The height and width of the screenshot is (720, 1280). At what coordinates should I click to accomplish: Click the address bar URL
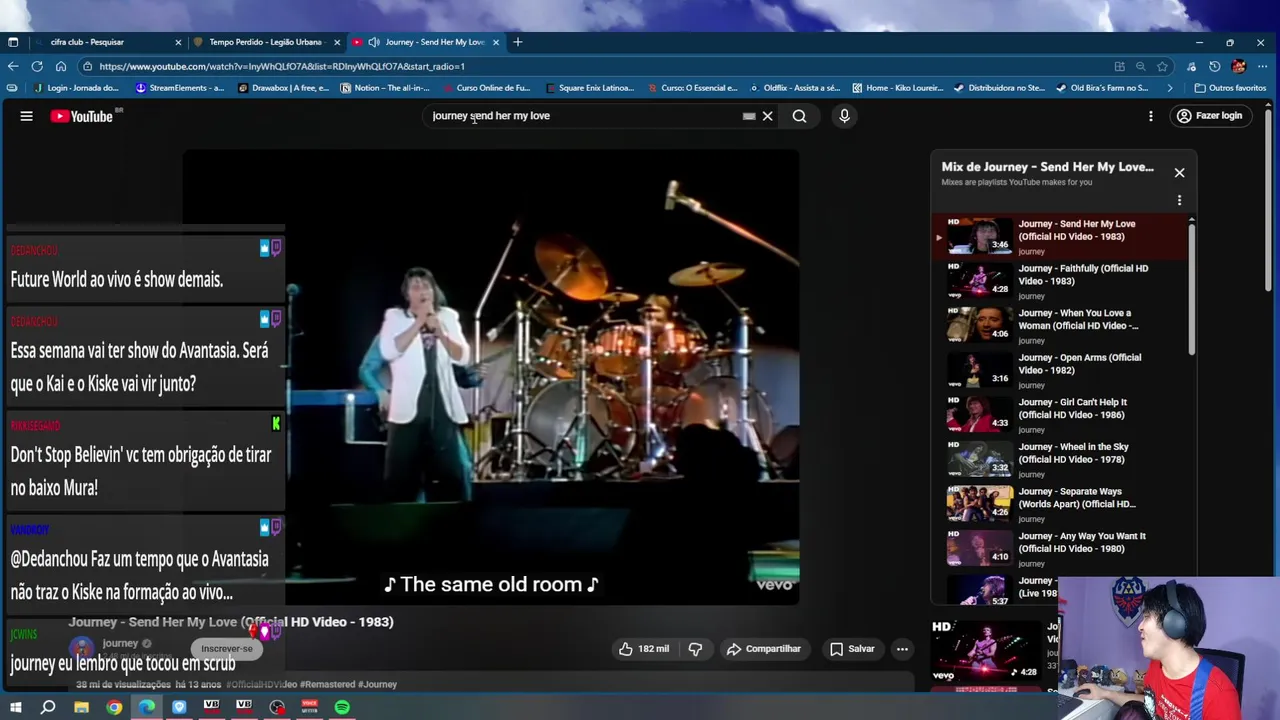point(282,66)
